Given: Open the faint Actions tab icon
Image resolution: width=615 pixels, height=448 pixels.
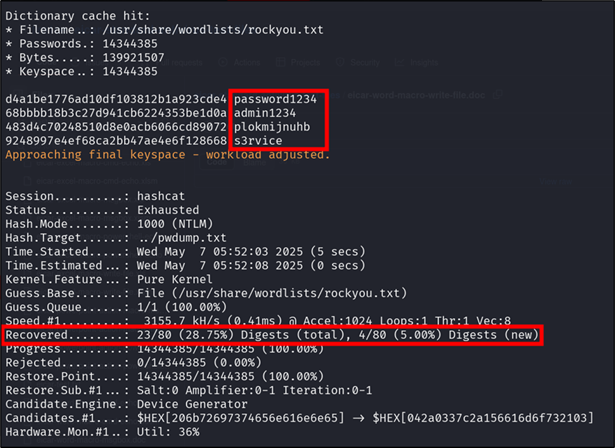Looking at the screenshot, I should pyautogui.click(x=223, y=62).
